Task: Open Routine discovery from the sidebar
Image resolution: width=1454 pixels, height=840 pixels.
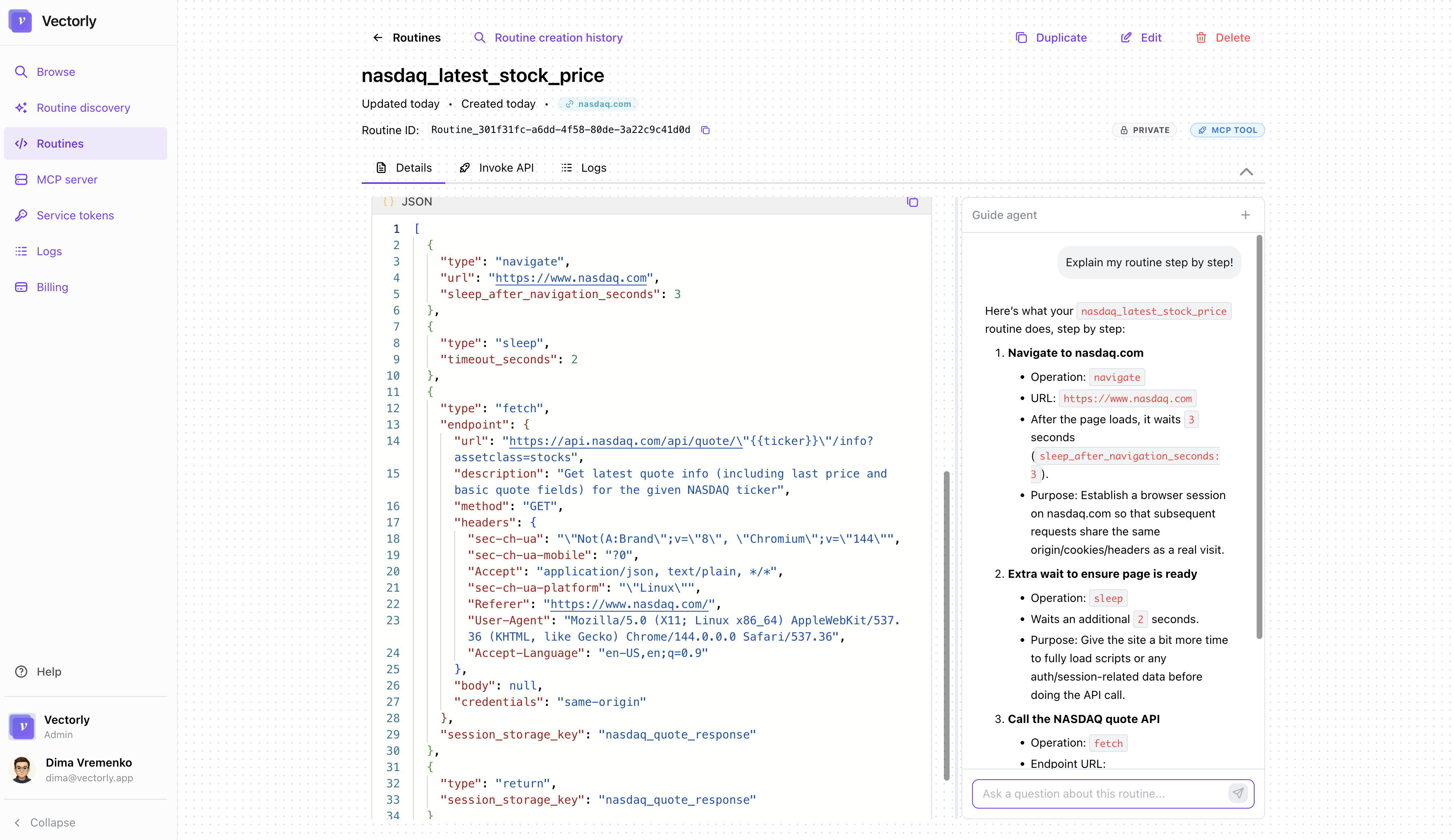Action: click(x=83, y=107)
